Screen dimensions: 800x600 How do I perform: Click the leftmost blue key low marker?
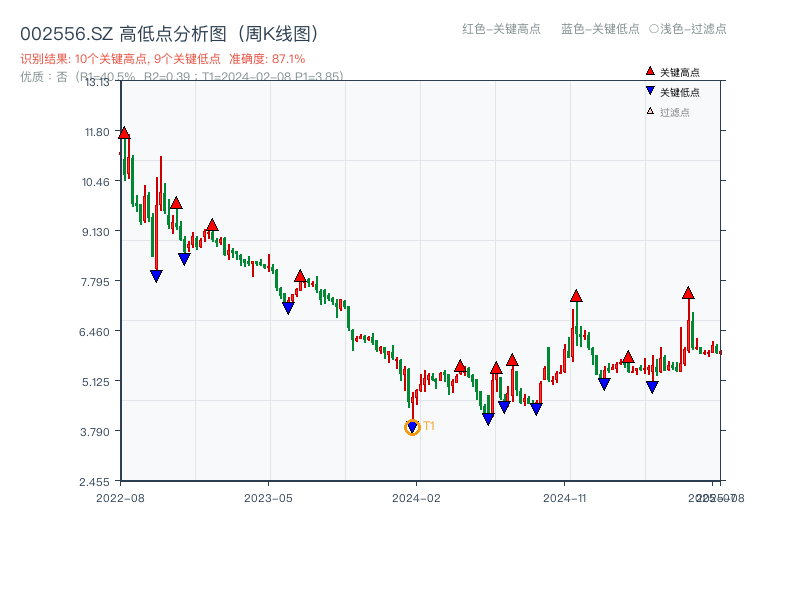(156, 276)
